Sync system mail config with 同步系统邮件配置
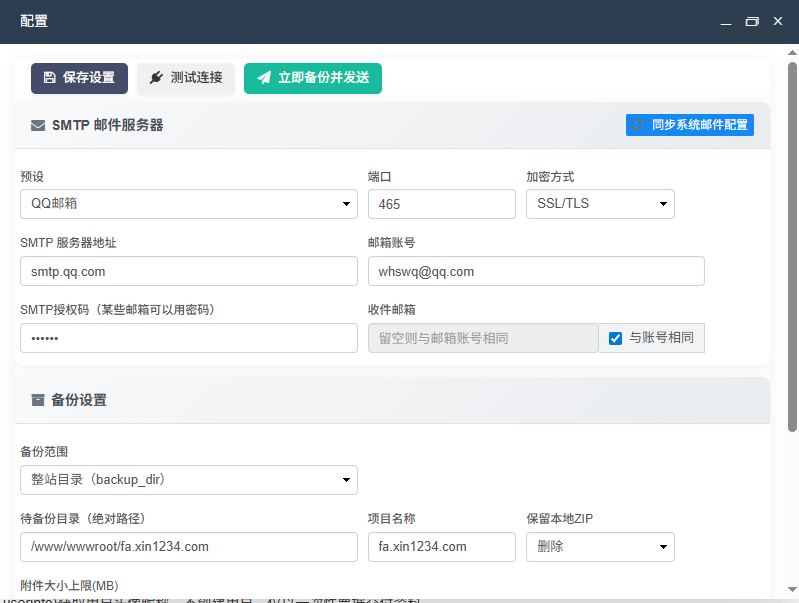Viewport: 799px width, 603px height. pyautogui.click(x=690, y=125)
